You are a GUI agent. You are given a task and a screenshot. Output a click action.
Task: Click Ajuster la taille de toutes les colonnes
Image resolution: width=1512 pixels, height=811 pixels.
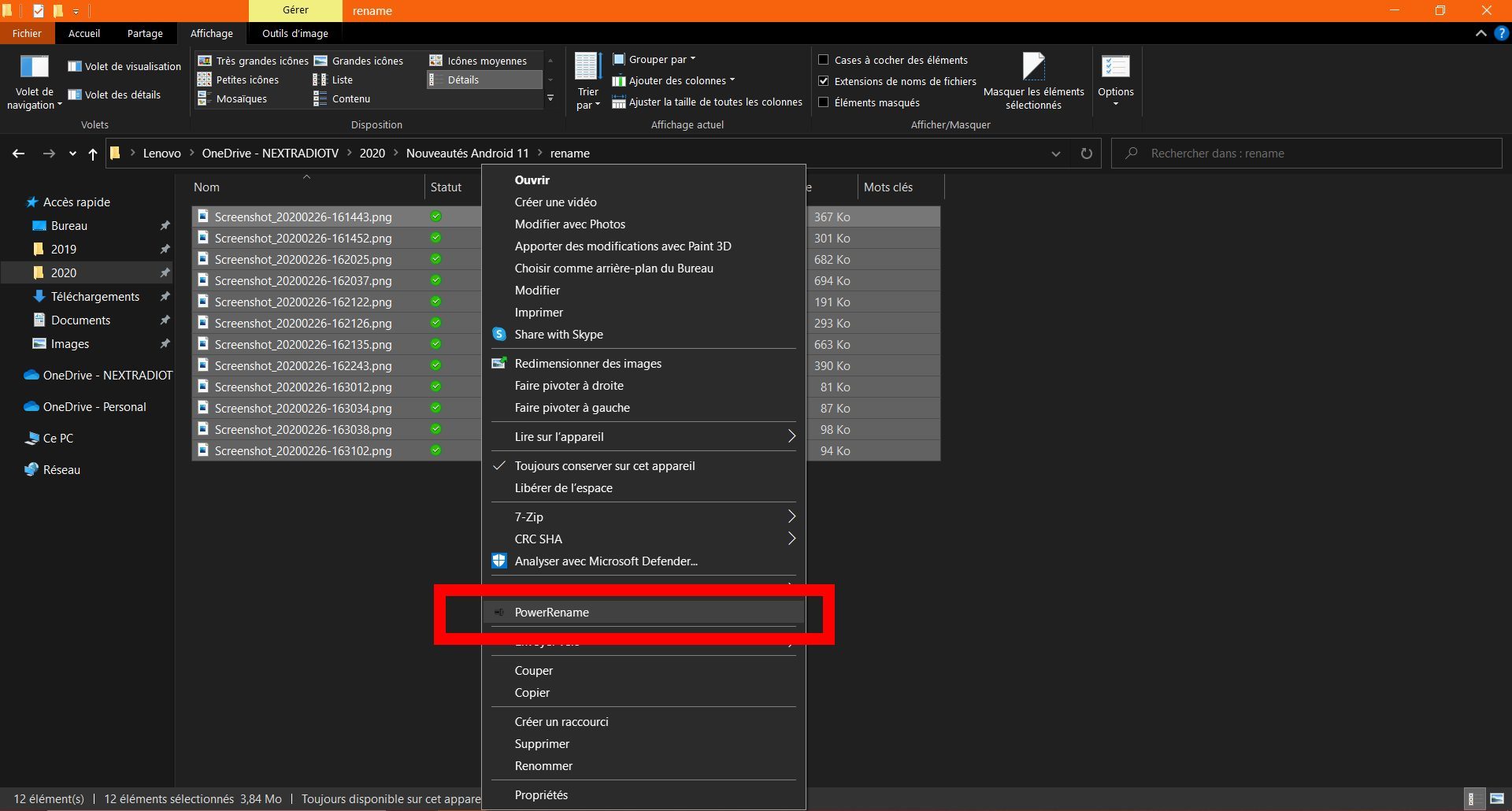tap(707, 102)
